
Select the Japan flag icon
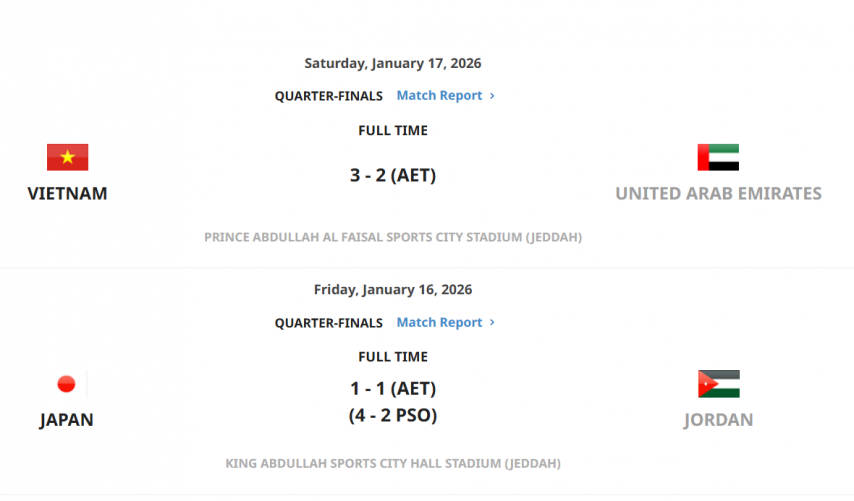[66, 384]
